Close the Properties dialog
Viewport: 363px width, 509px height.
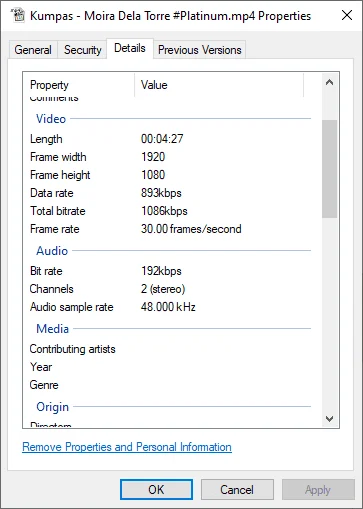click(x=347, y=15)
